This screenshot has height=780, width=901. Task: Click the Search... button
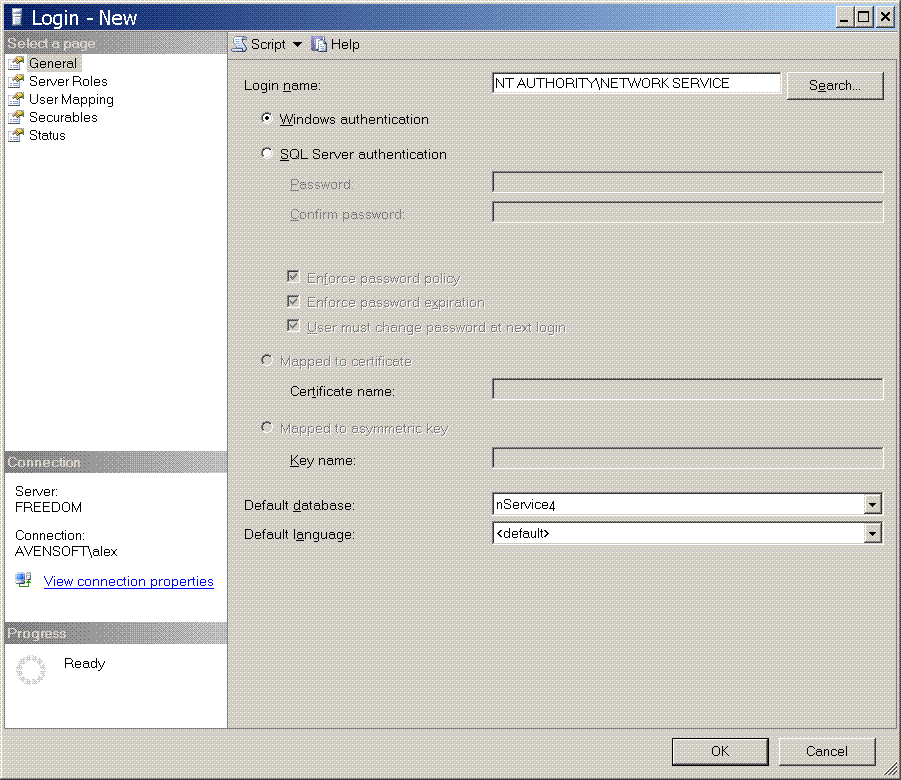[x=834, y=86]
